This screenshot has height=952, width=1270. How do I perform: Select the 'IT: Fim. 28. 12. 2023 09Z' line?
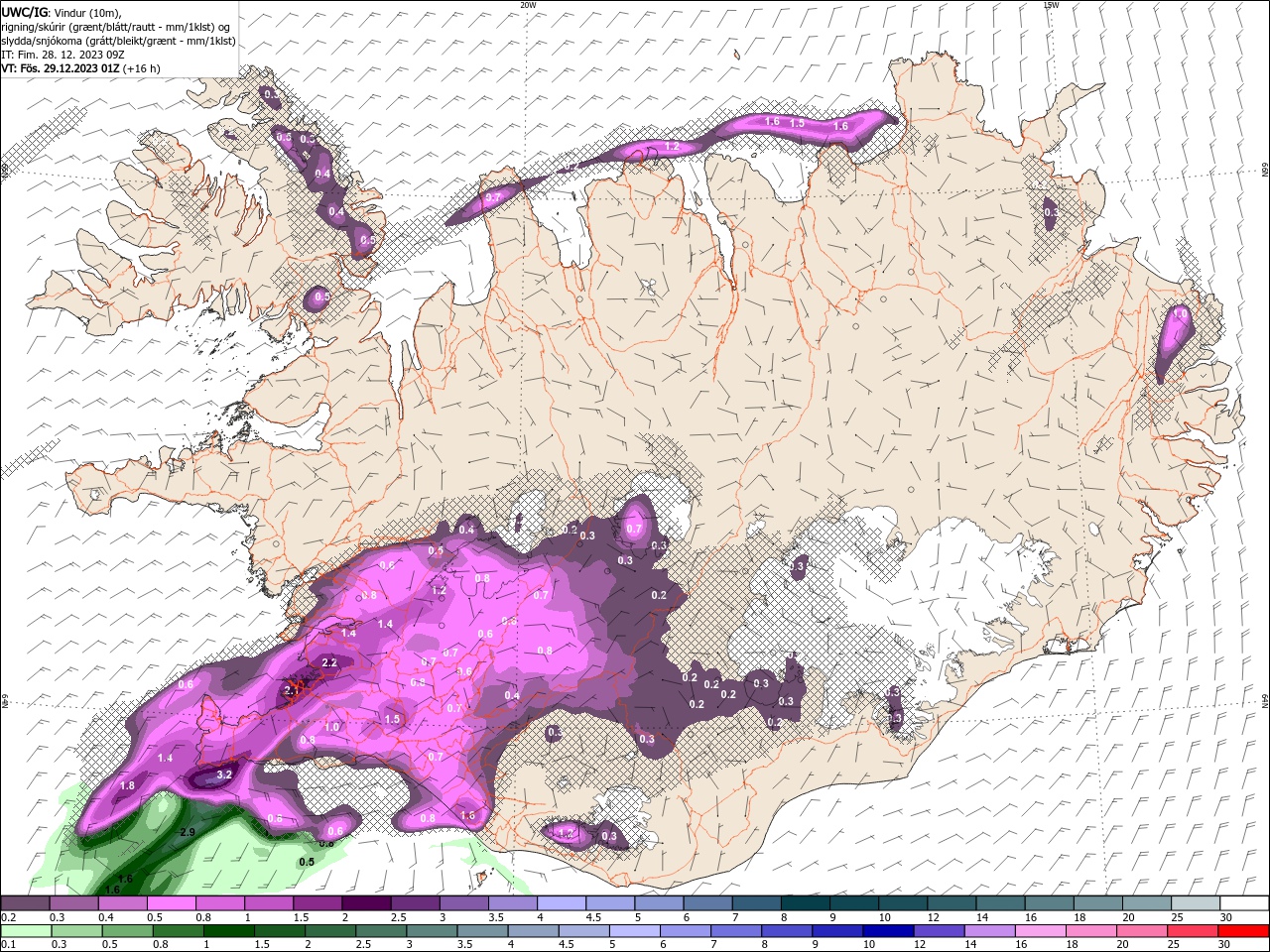(63, 55)
